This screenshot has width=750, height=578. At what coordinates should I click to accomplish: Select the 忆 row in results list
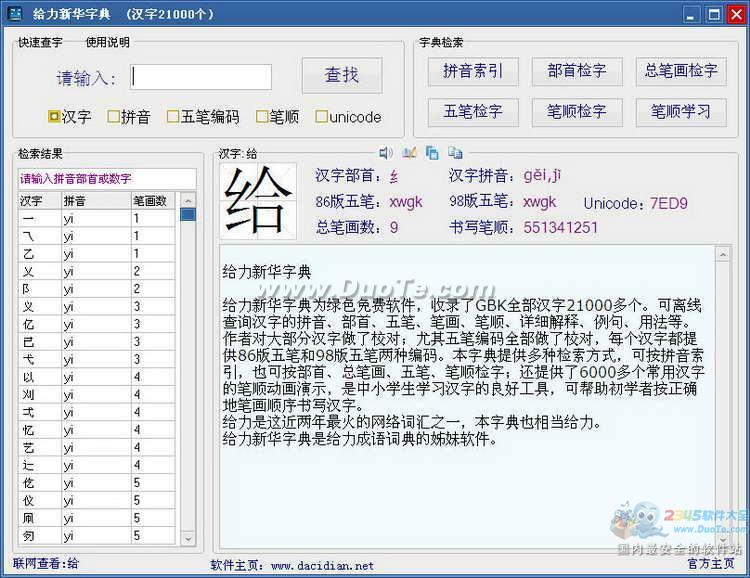(97, 430)
